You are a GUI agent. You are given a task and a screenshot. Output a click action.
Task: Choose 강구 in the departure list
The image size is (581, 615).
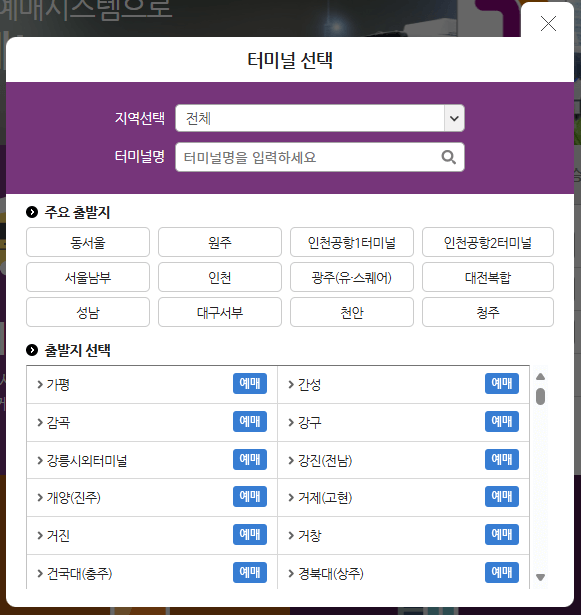pyautogui.click(x=309, y=422)
